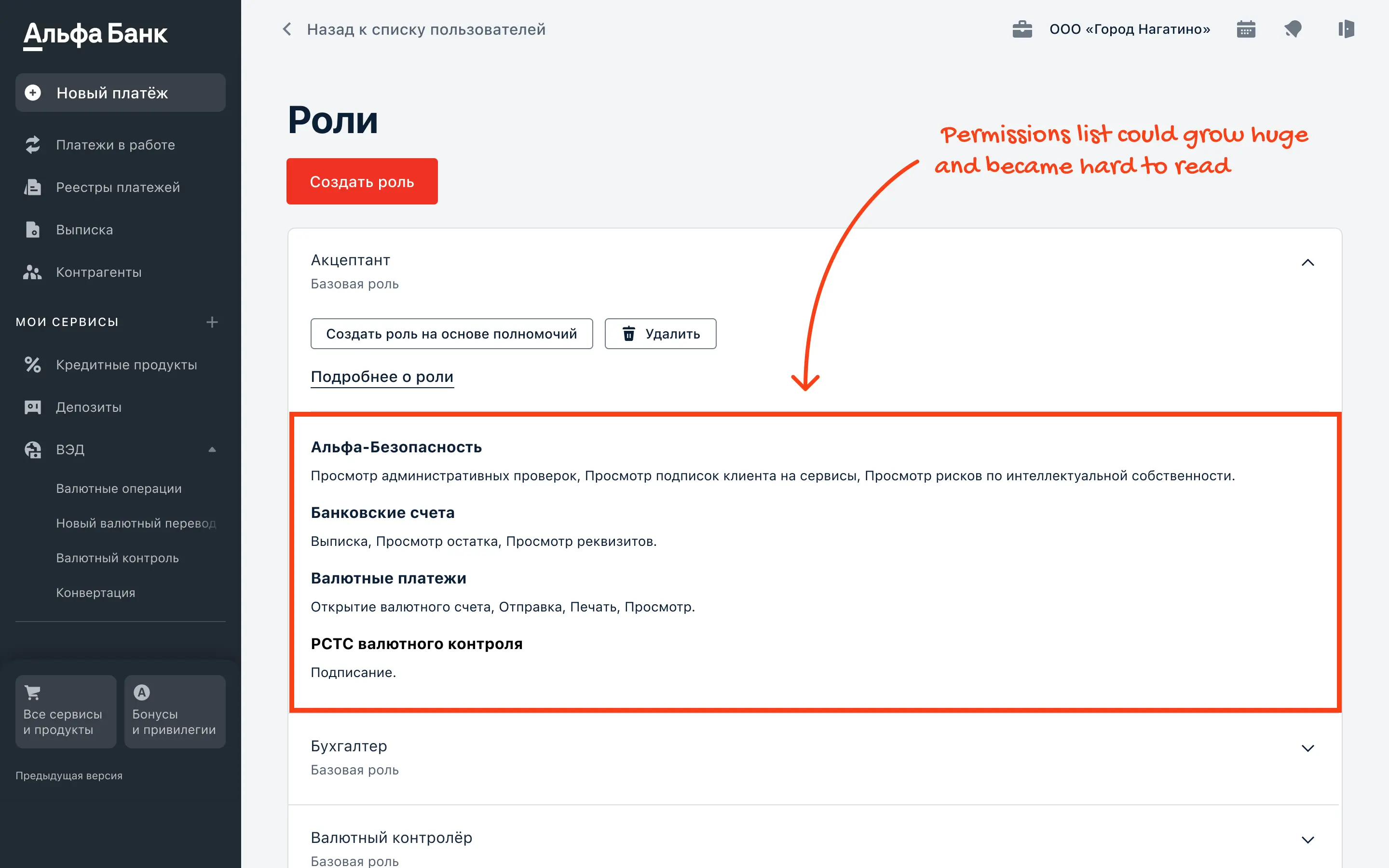This screenshot has height=868, width=1389.
Task: Collapse the Акцептант role section
Action: [x=1307, y=263]
